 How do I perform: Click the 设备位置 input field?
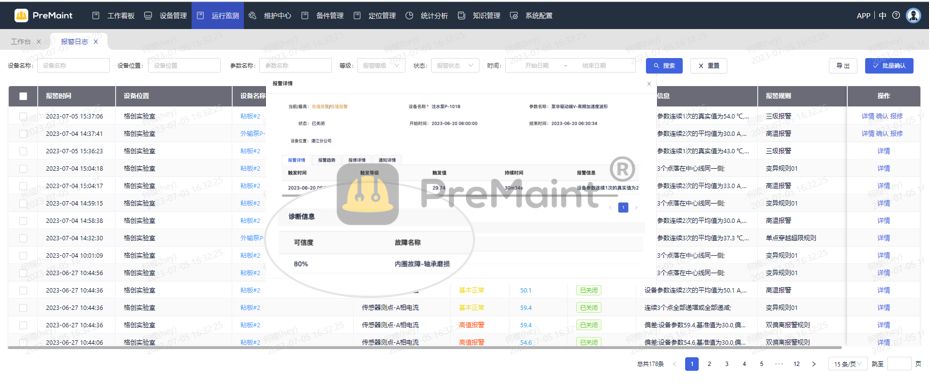(184, 66)
